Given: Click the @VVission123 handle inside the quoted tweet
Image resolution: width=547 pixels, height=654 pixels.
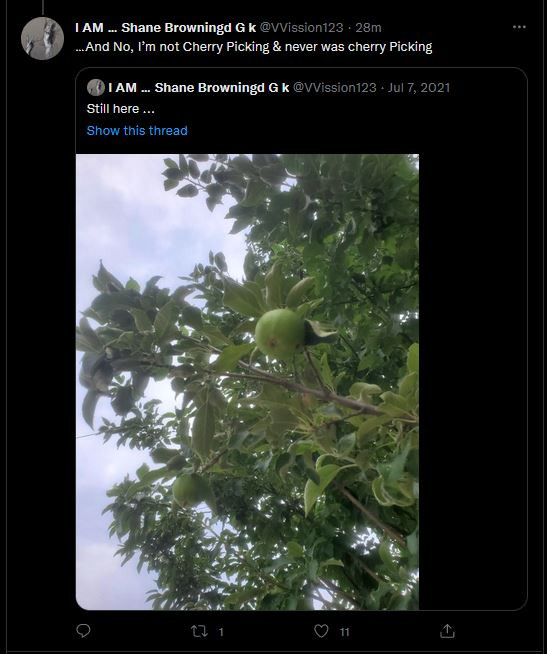Looking at the screenshot, I should 335,88.
